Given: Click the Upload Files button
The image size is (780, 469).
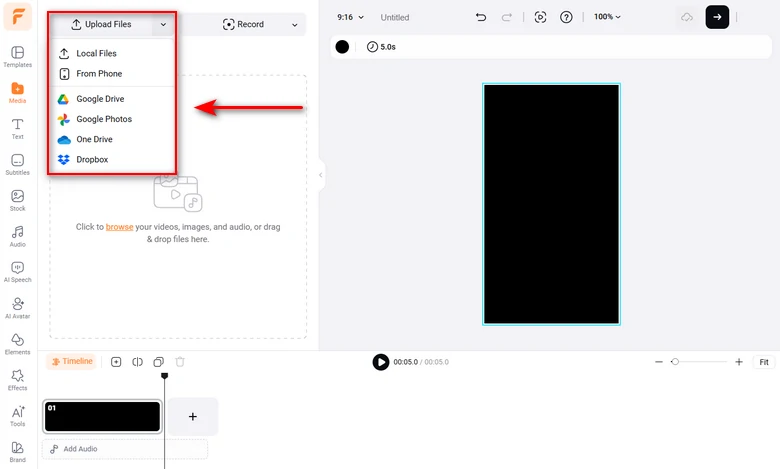Looking at the screenshot, I should (x=101, y=24).
